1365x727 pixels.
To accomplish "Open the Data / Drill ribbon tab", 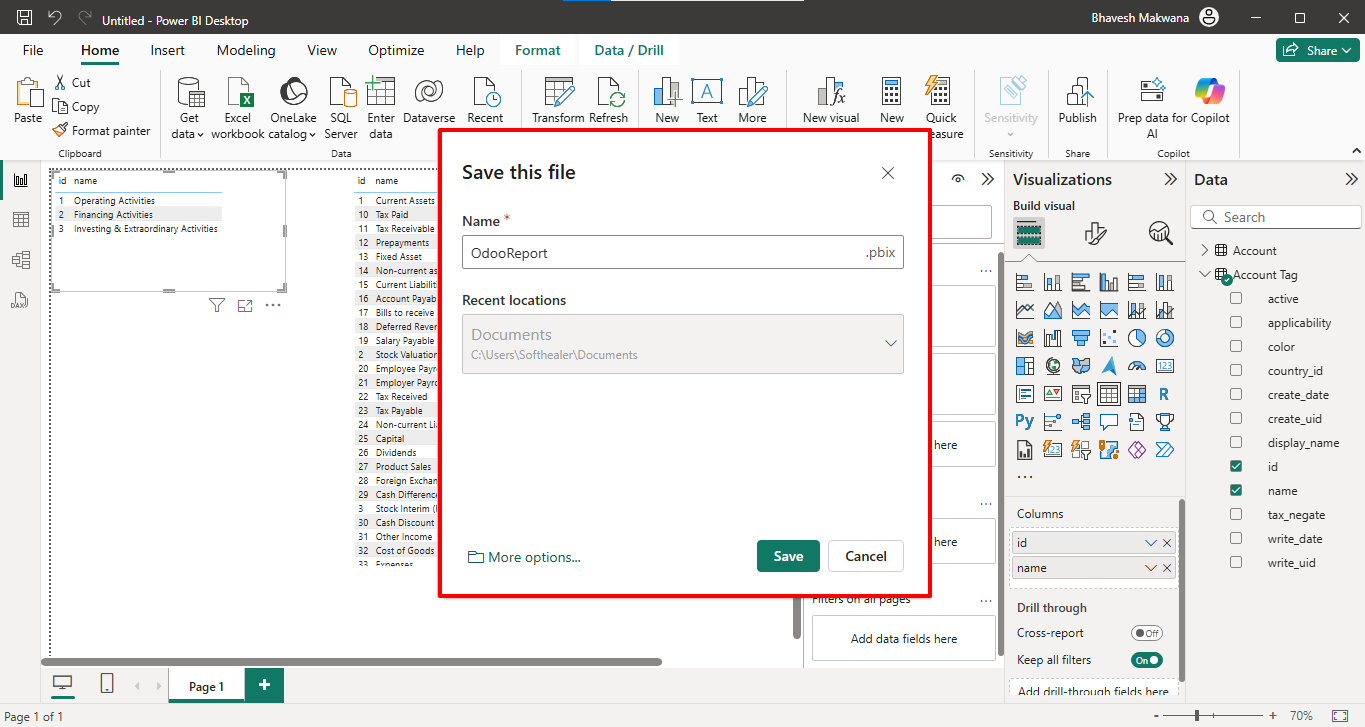I will 629,50.
